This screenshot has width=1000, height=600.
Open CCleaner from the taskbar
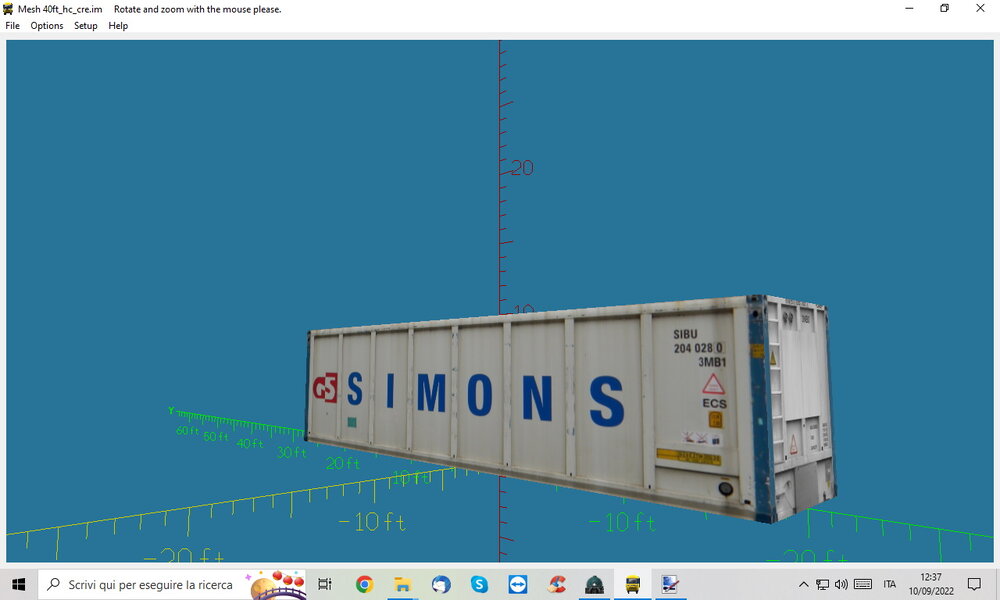(x=556, y=584)
